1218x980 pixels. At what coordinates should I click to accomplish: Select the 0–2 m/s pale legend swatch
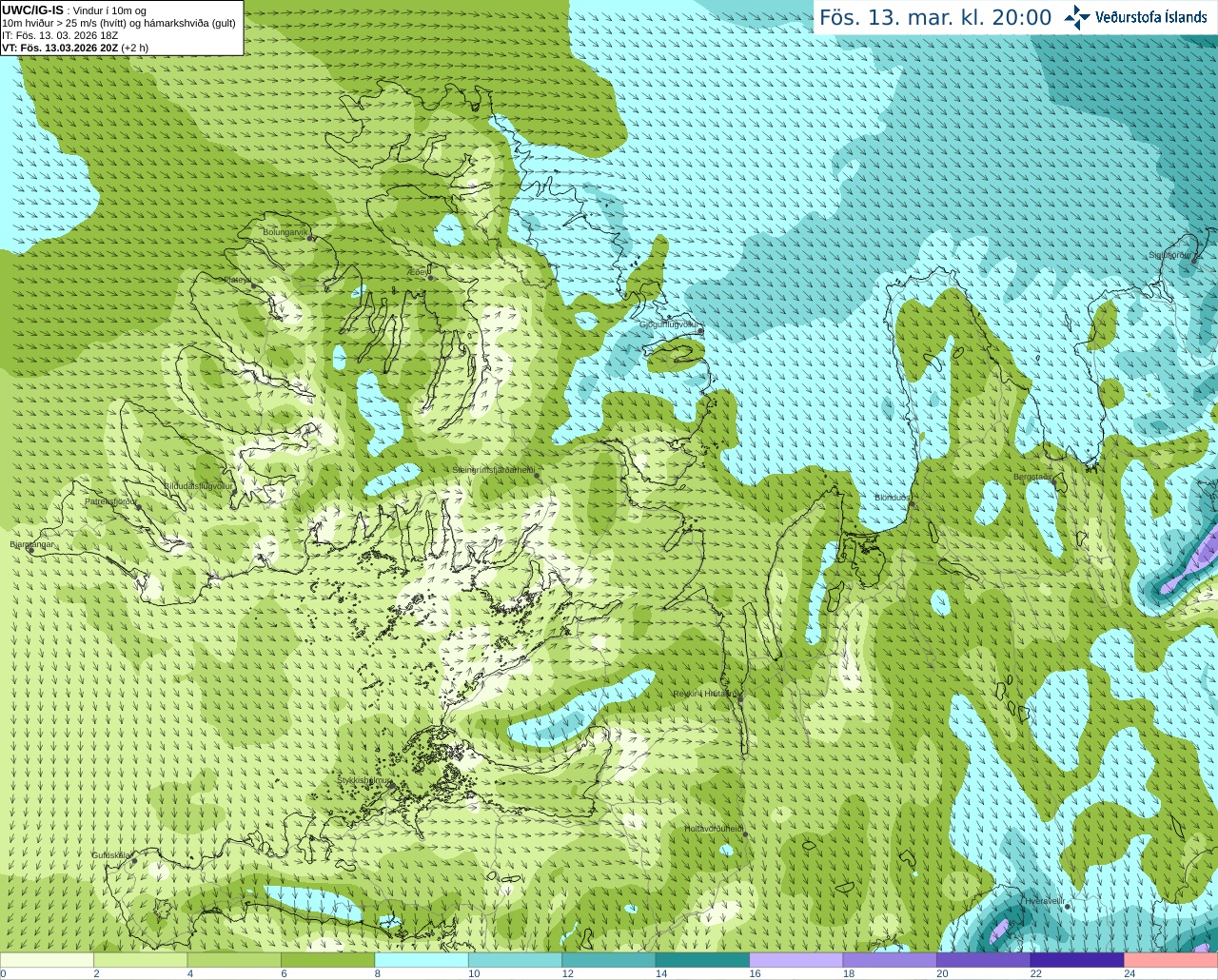(47, 960)
